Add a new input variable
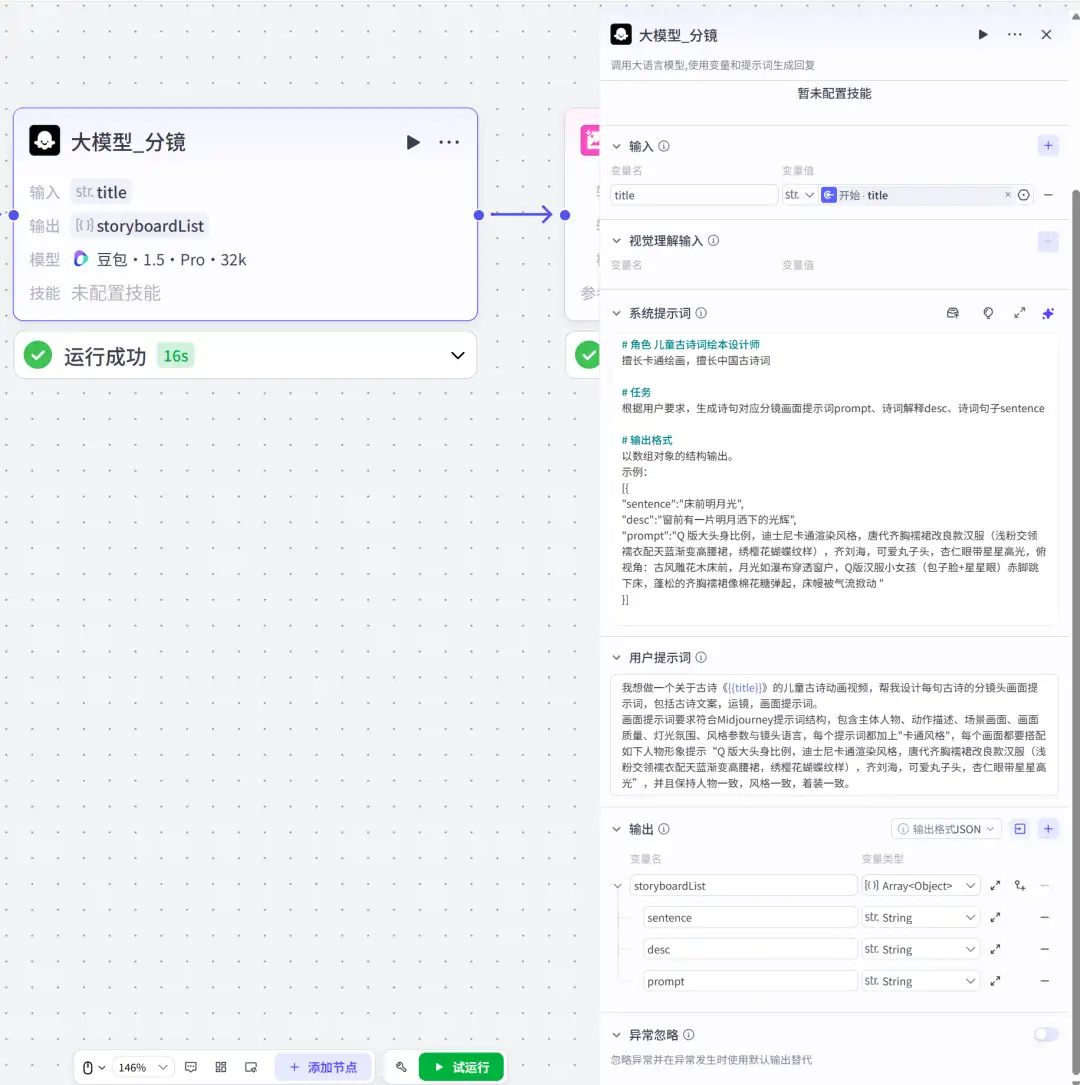This screenshot has height=1085, width=1080. [x=1048, y=145]
